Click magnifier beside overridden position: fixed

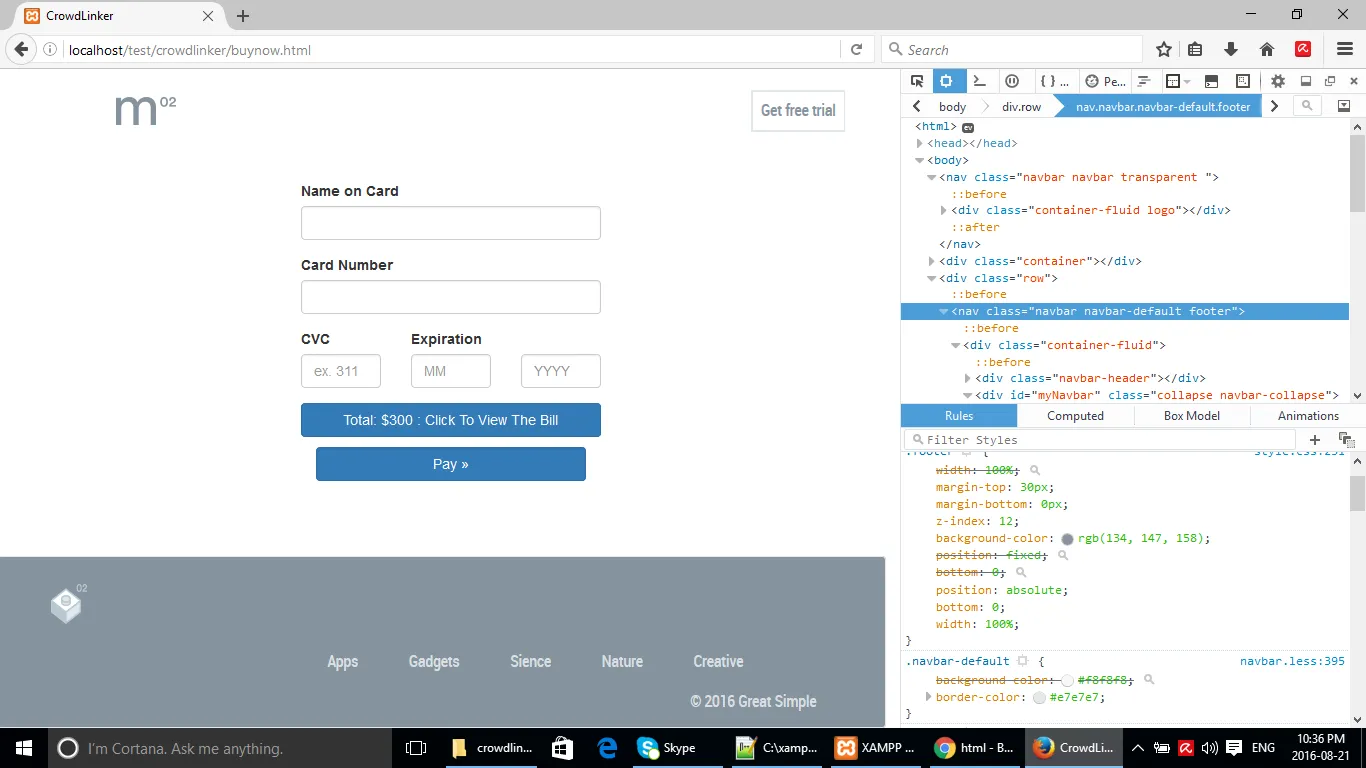[1063, 555]
